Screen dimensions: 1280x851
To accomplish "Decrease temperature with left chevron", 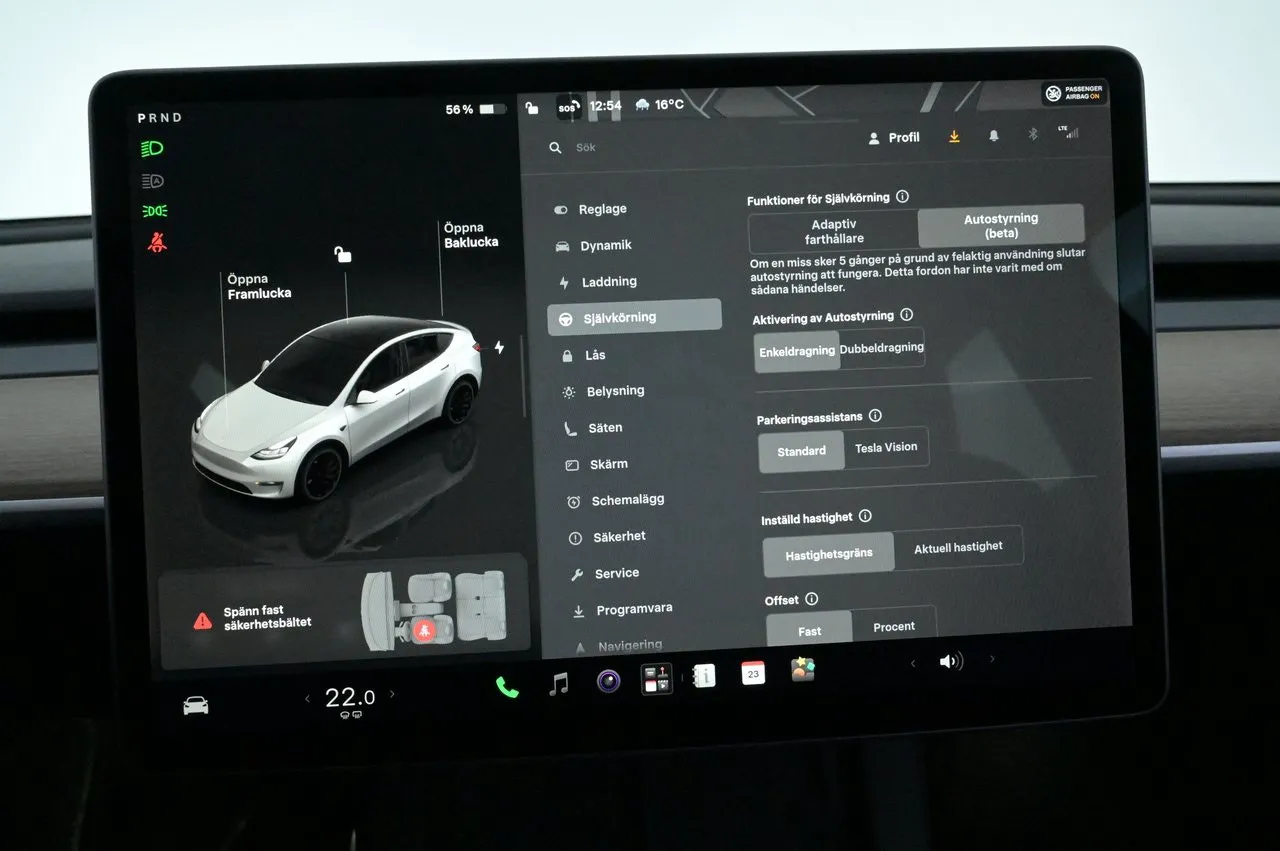I will pyautogui.click(x=308, y=698).
